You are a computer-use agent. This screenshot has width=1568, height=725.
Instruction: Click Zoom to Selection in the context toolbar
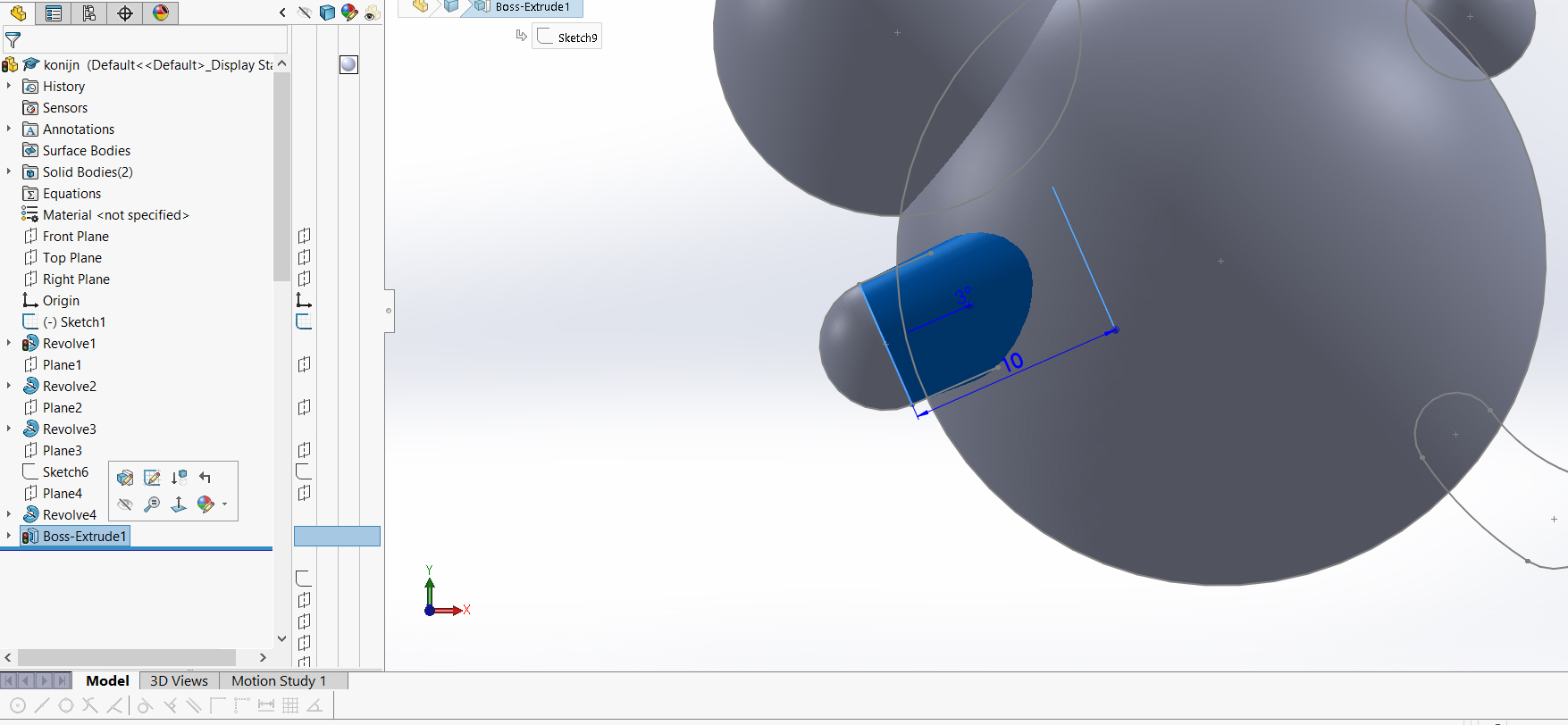(152, 504)
